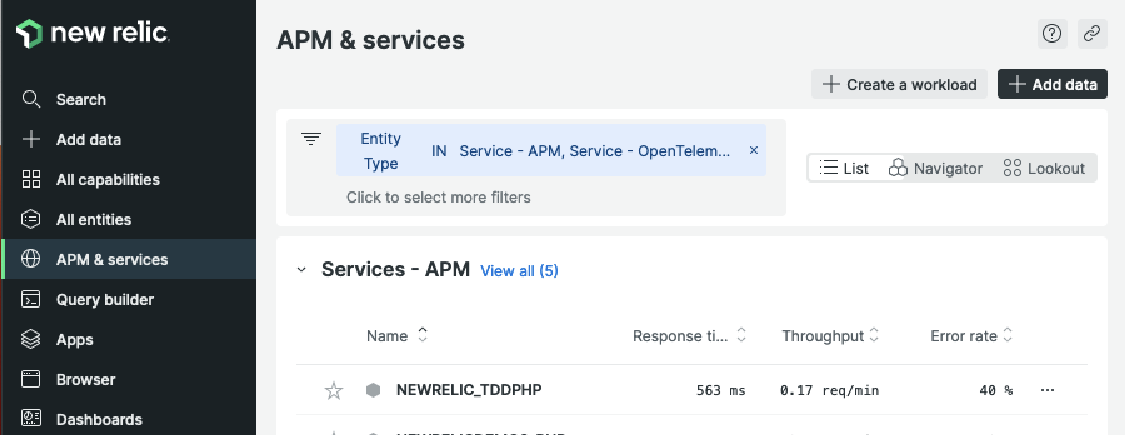Click to select more filters field
The image size is (1125, 435).
438,197
